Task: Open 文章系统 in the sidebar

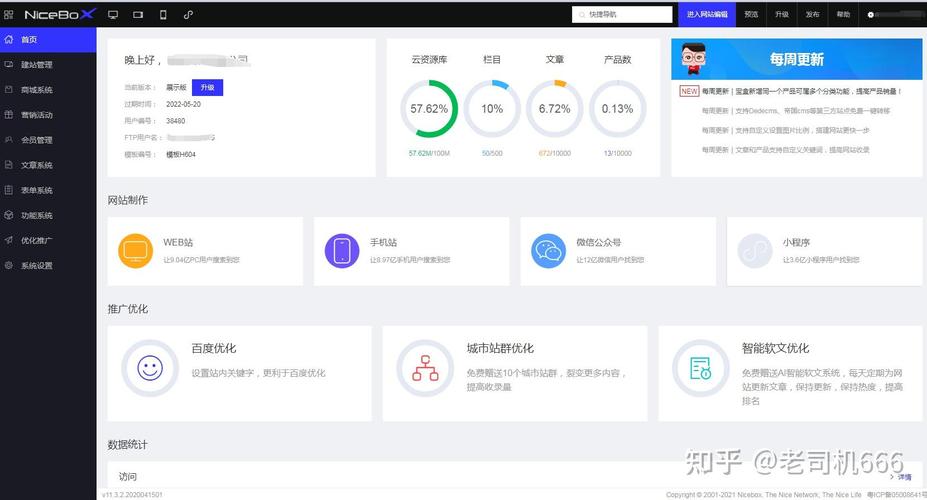Action: (x=48, y=165)
